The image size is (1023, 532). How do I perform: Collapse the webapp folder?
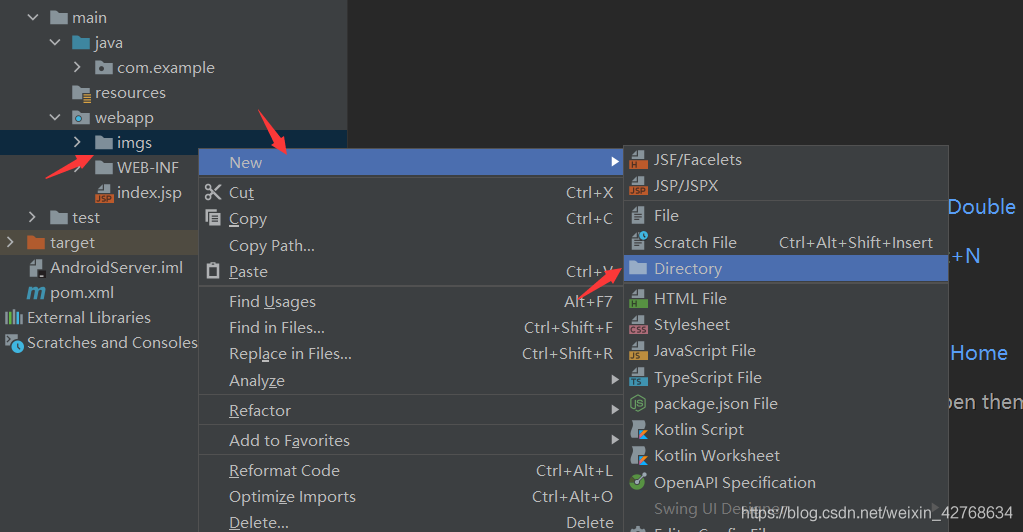pyautogui.click(x=56, y=118)
